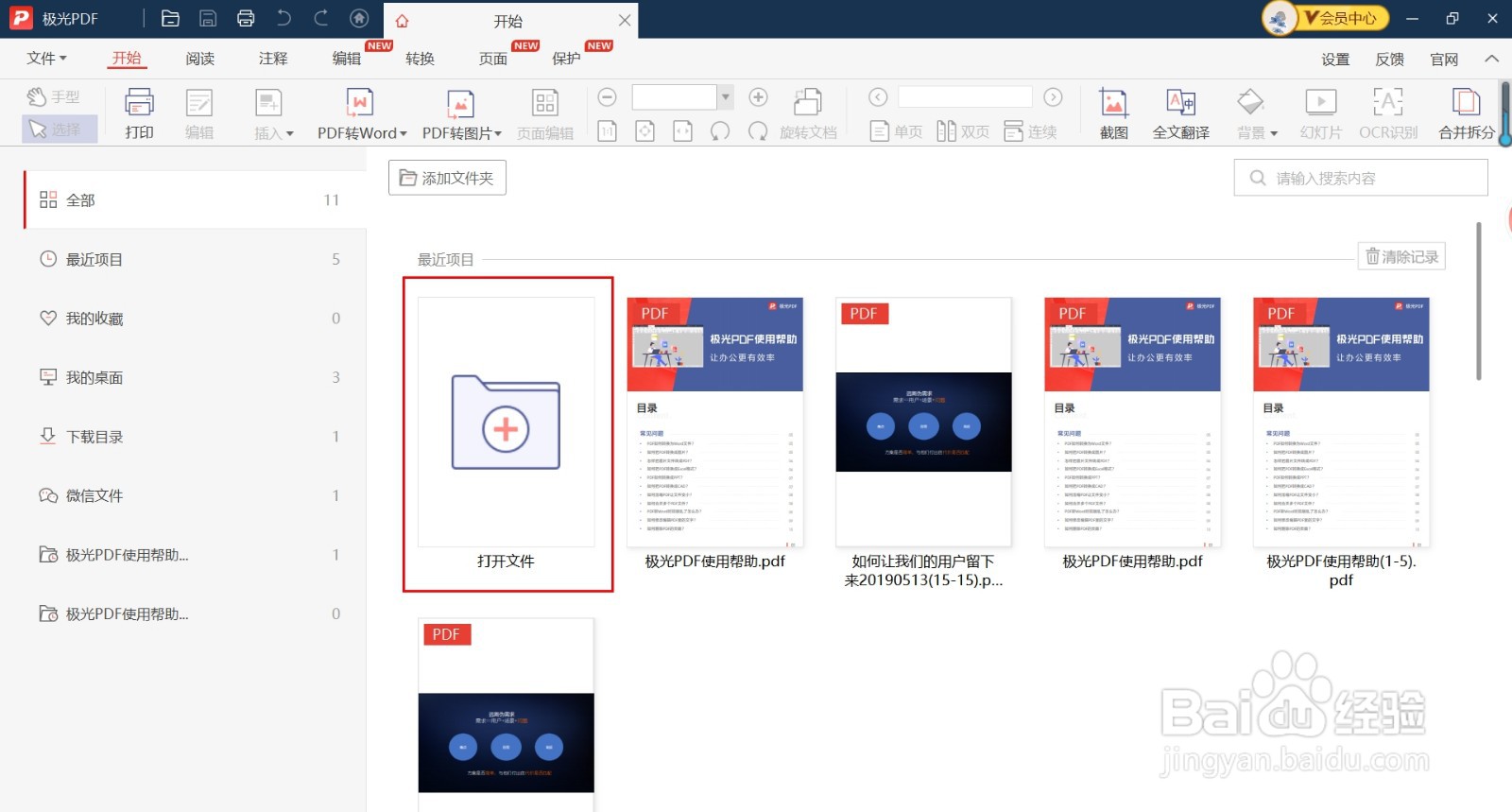The width and height of the screenshot is (1512, 812).
Task: Switch to the 转换 ribbon tab
Action: [420, 59]
